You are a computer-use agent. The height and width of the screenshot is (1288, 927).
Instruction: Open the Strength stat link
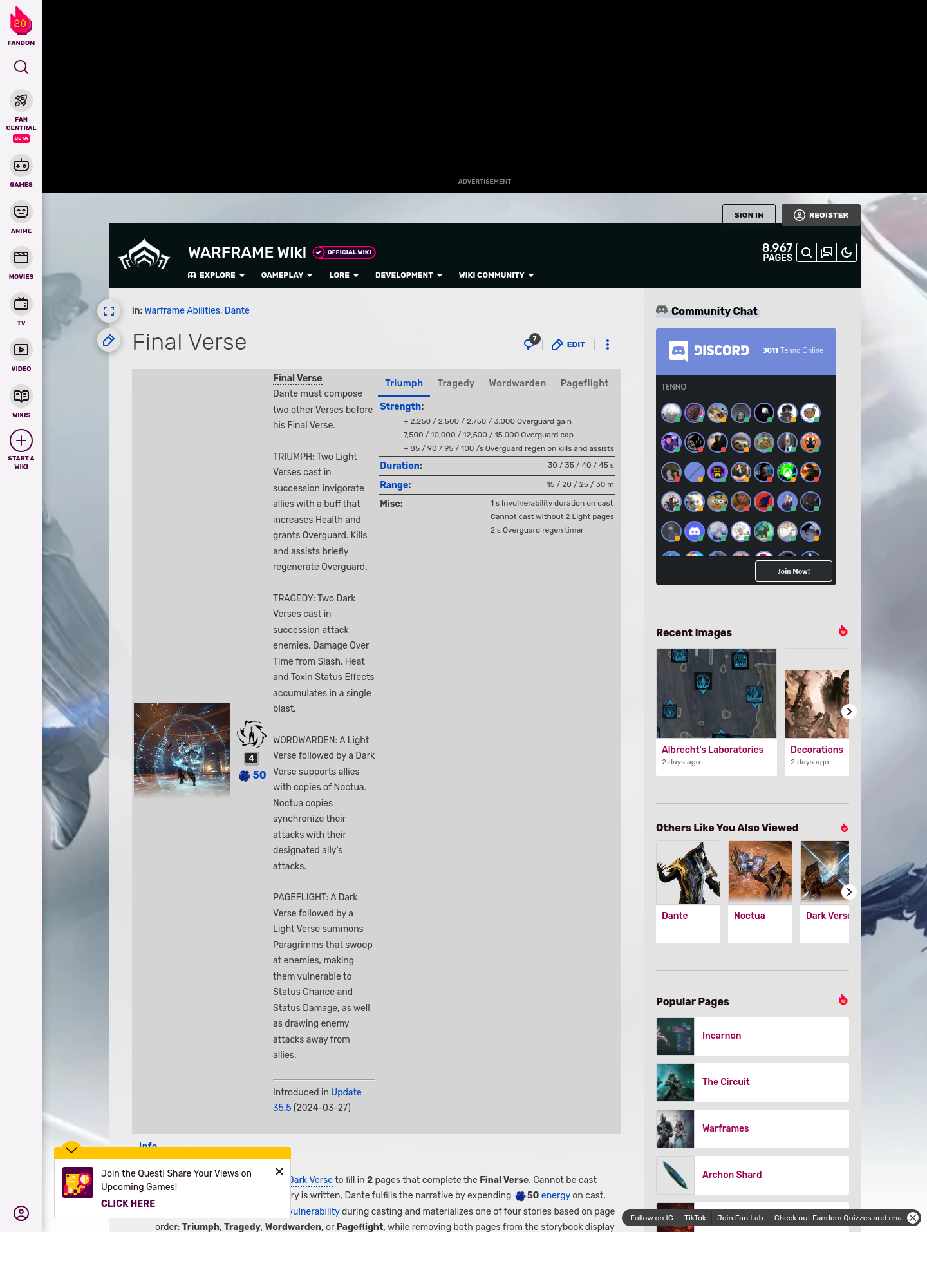click(x=402, y=406)
